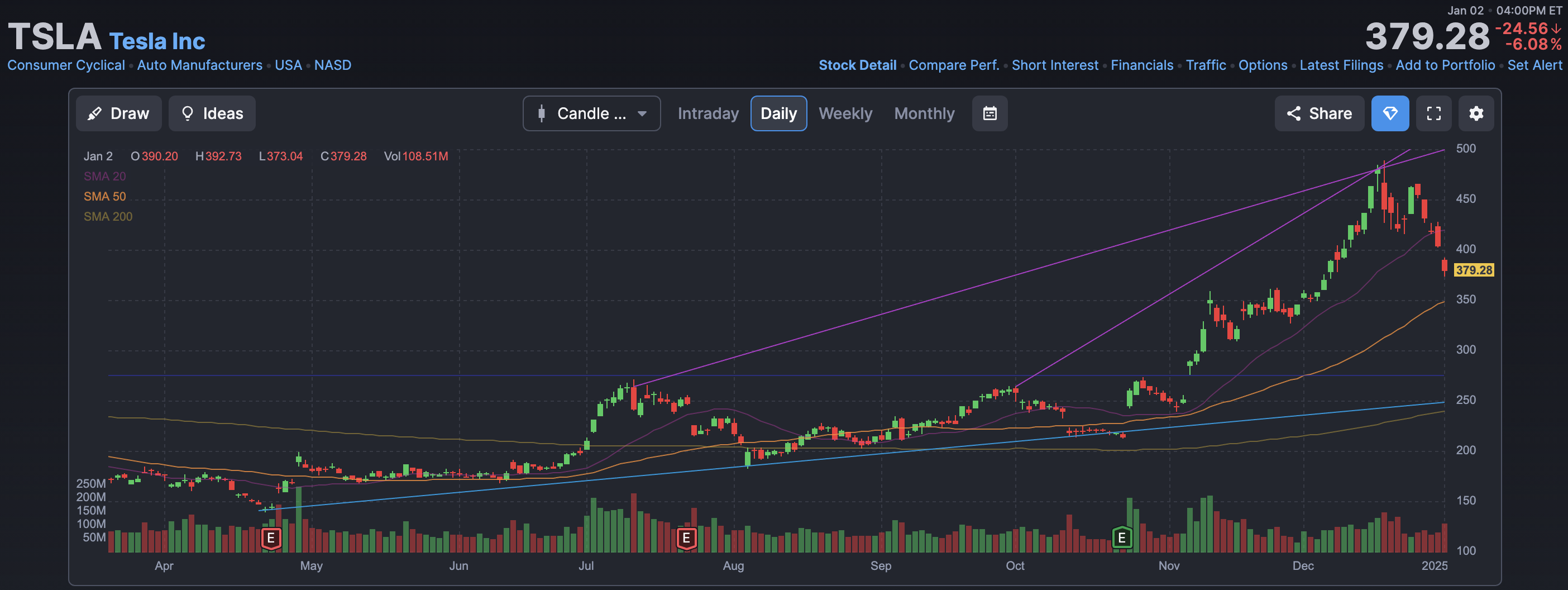Open the Stock Detail link
The image size is (1568, 590).
click(x=857, y=65)
